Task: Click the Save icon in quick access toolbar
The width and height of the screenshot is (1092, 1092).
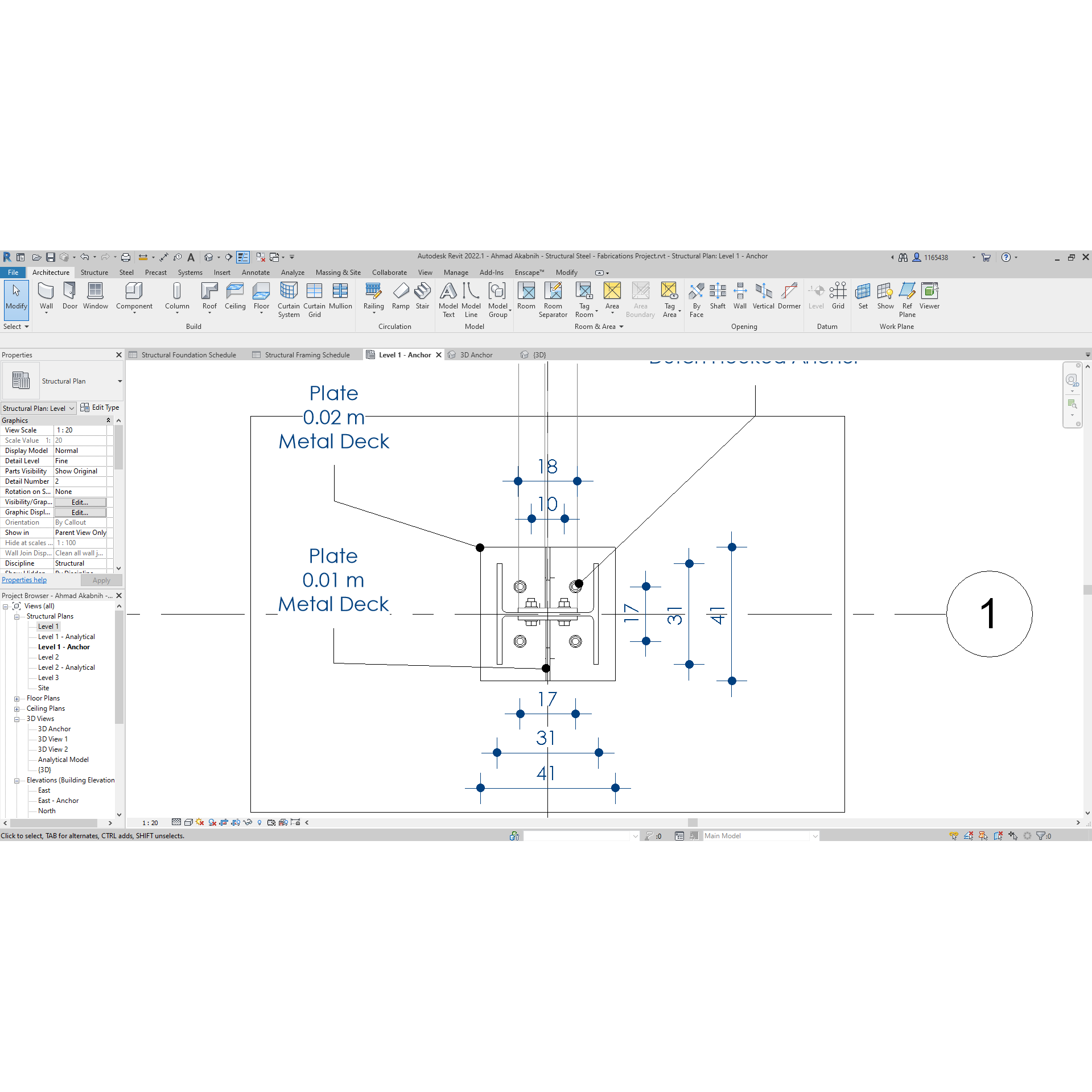Action: pyautogui.click(x=51, y=257)
